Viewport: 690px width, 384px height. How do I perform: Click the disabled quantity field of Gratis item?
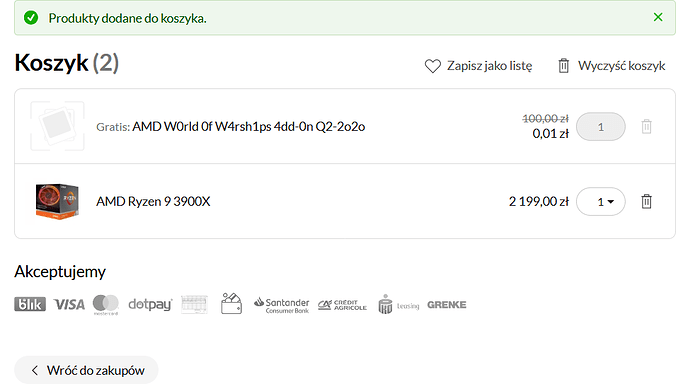pos(601,127)
